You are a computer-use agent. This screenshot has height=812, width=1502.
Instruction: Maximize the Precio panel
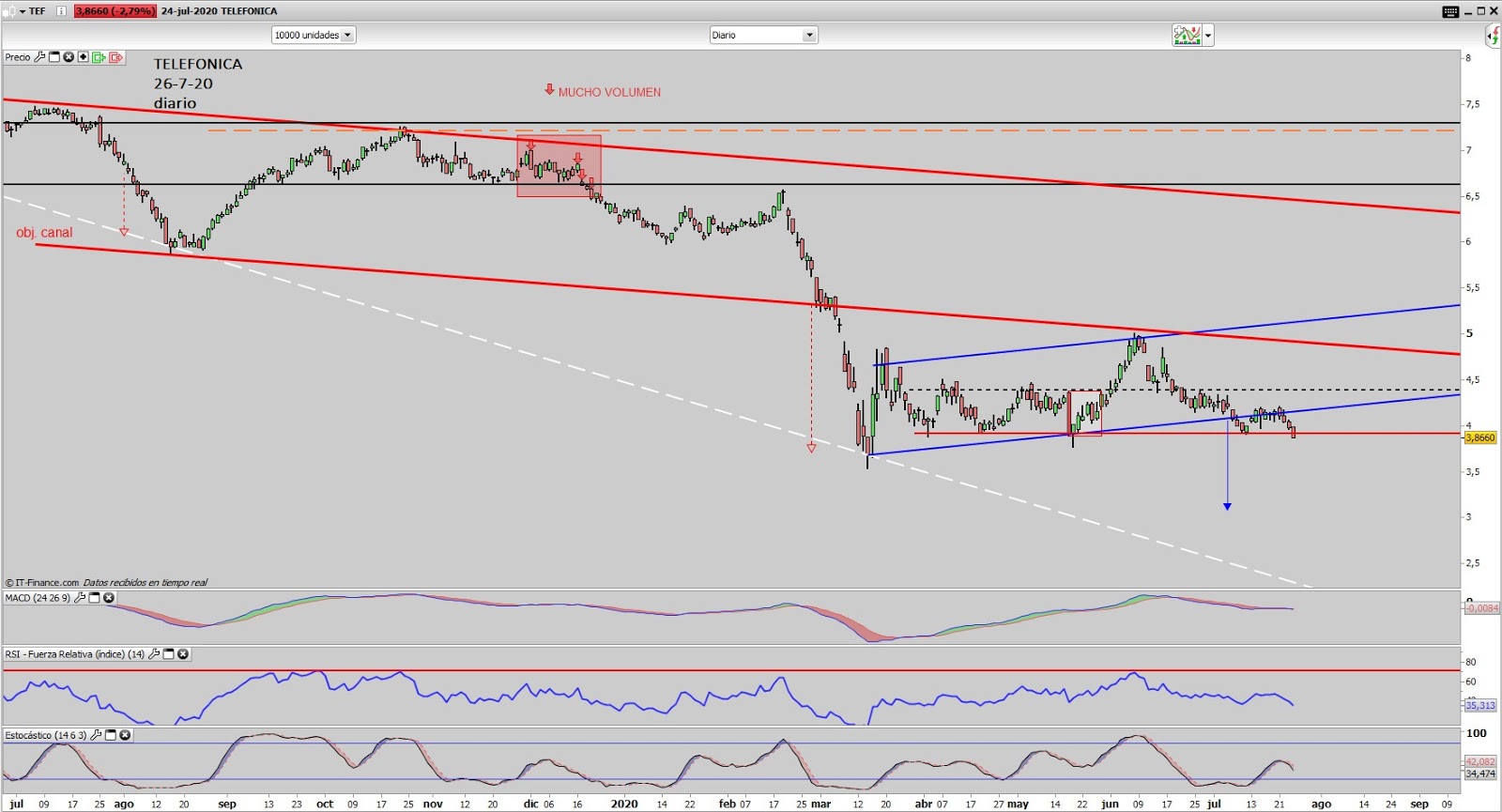(54, 57)
